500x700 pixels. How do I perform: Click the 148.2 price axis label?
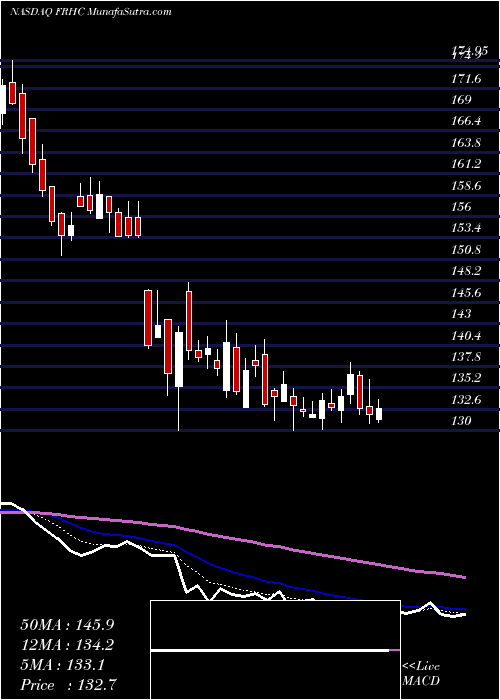click(x=466, y=271)
